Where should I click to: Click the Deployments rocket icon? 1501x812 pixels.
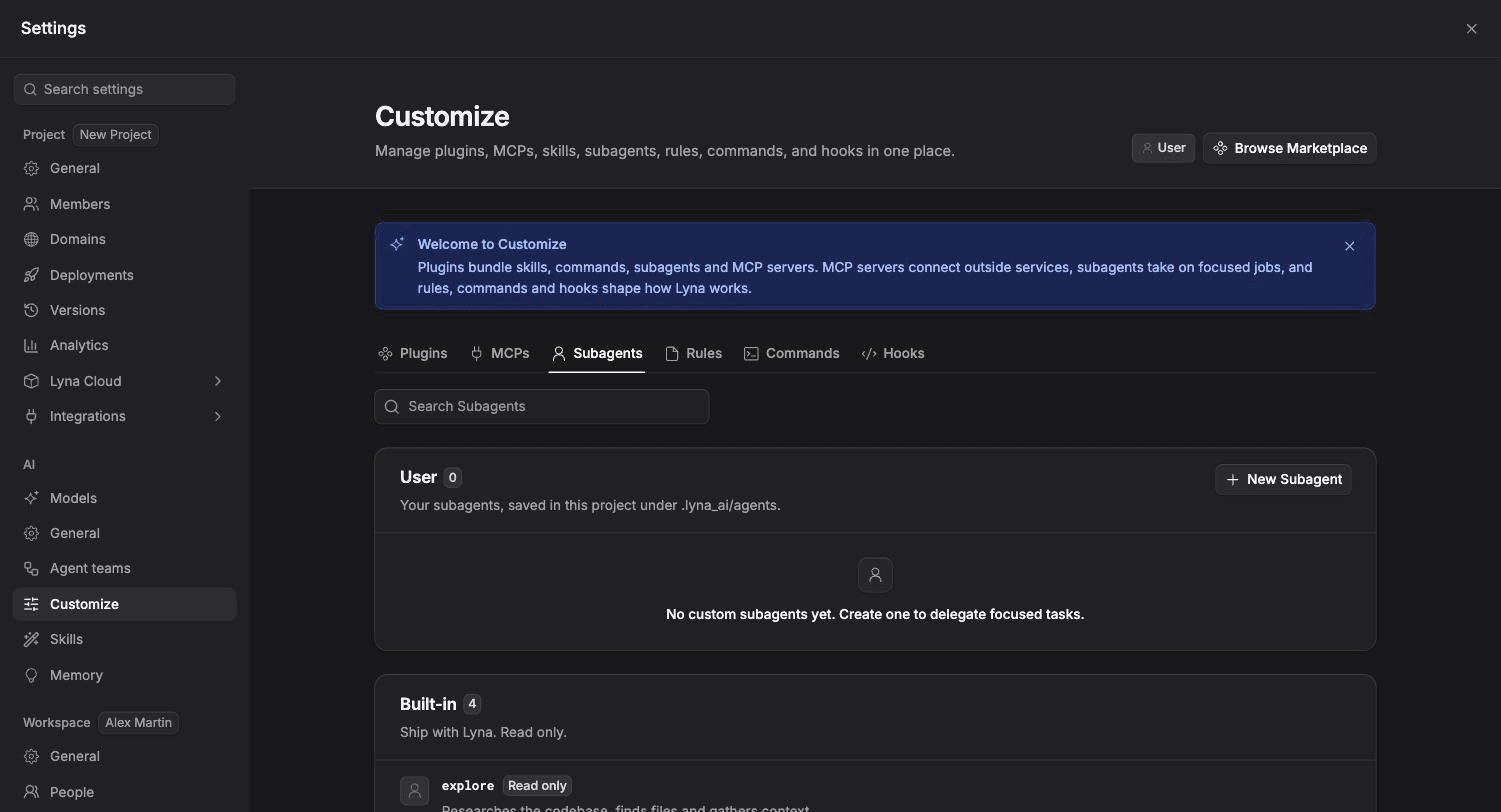(x=31, y=275)
